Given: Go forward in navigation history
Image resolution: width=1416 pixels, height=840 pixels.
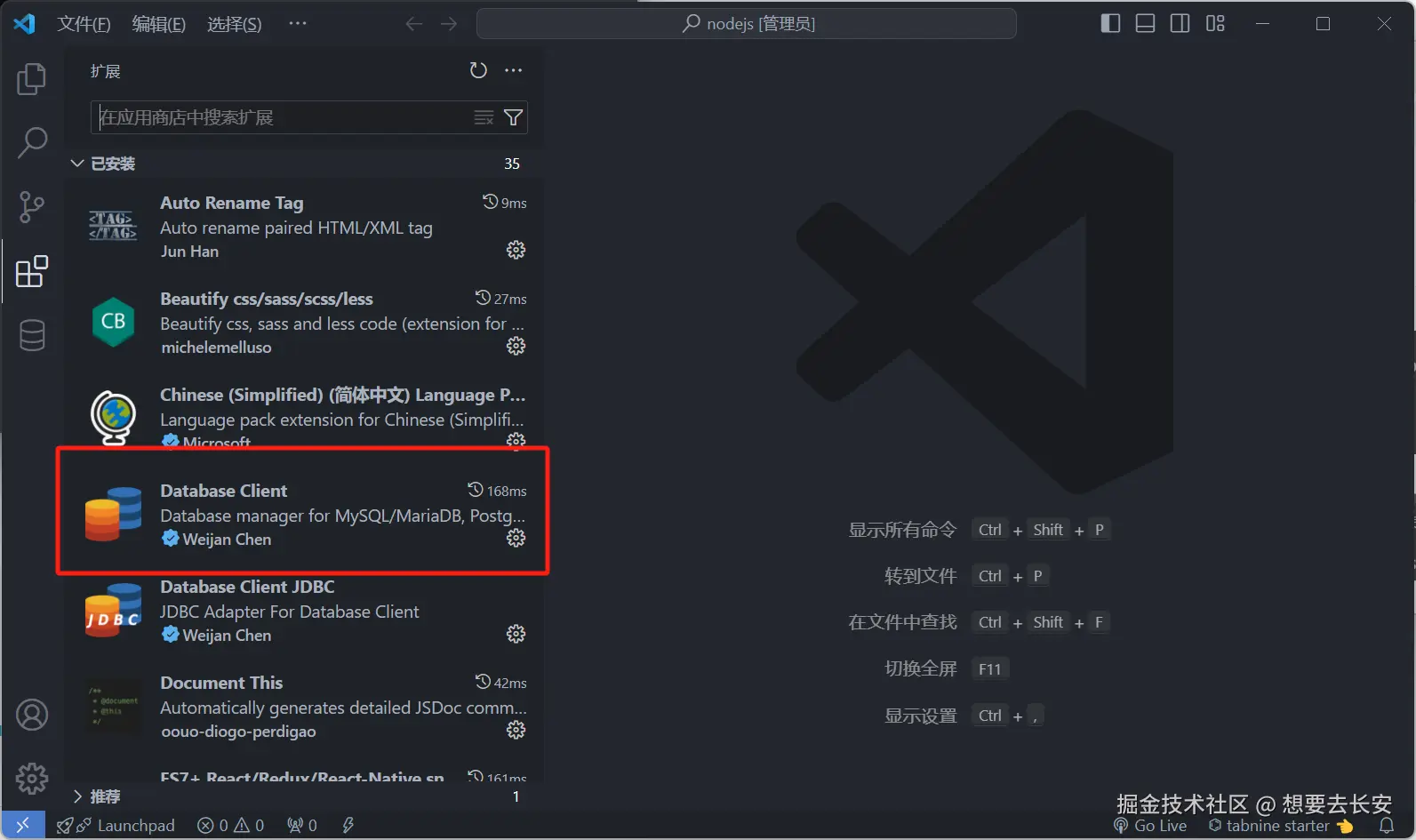Looking at the screenshot, I should click(449, 24).
